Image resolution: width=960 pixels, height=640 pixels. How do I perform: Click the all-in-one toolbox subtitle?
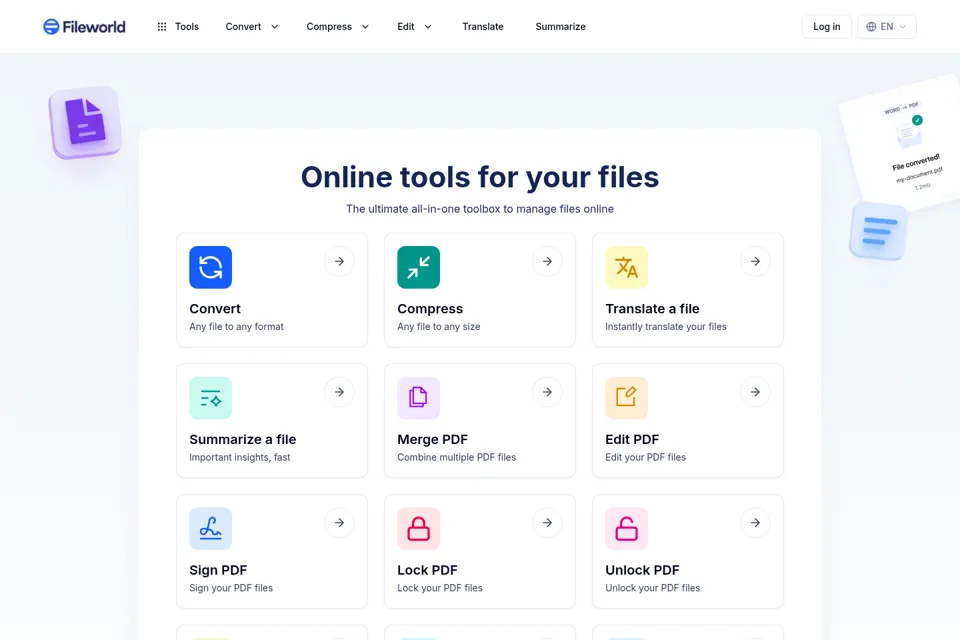click(x=480, y=209)
